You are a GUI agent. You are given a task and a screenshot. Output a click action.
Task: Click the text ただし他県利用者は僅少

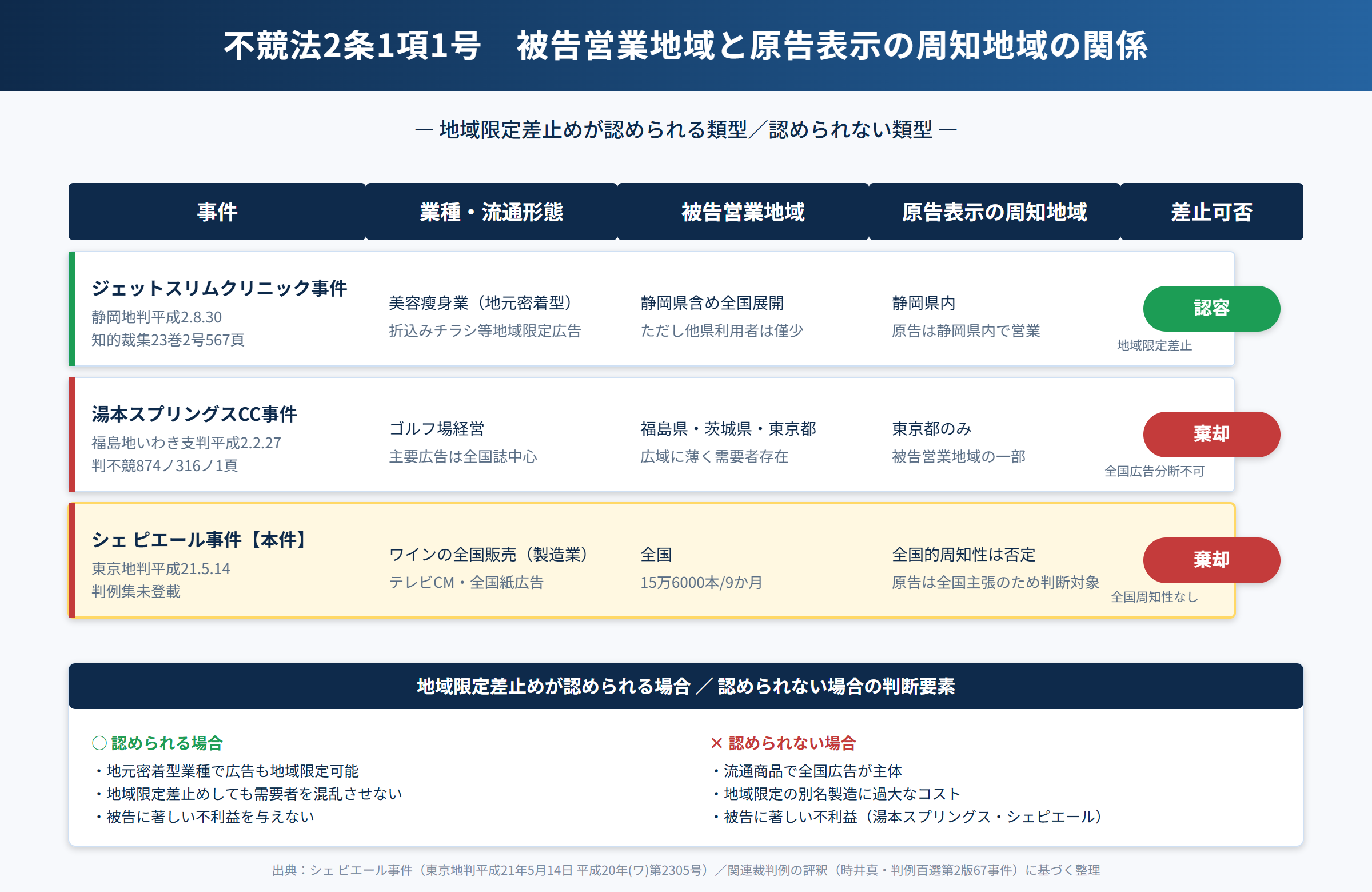click(722, 330)
